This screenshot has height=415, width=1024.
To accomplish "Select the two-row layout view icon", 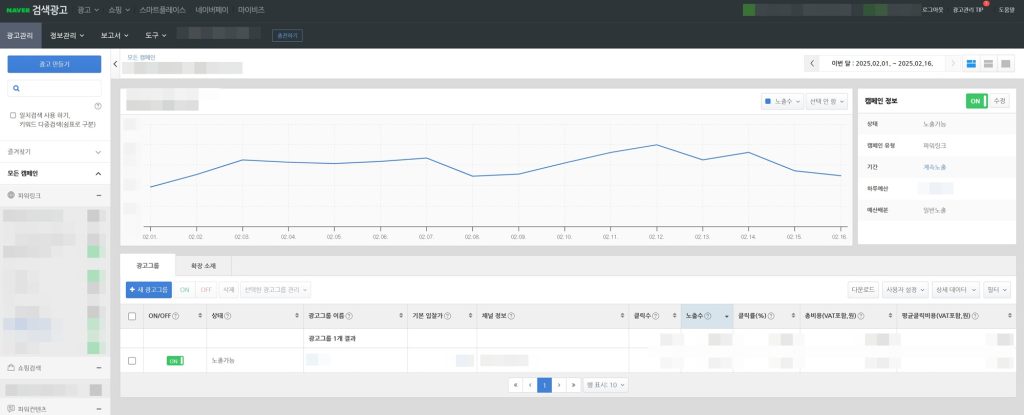I will (988, 63).
